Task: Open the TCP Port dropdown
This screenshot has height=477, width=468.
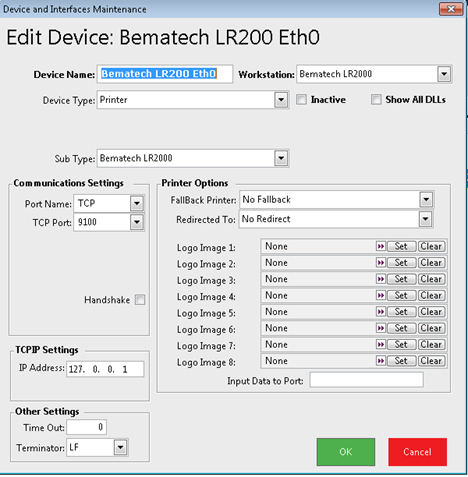Action: (x=137, y=222)
